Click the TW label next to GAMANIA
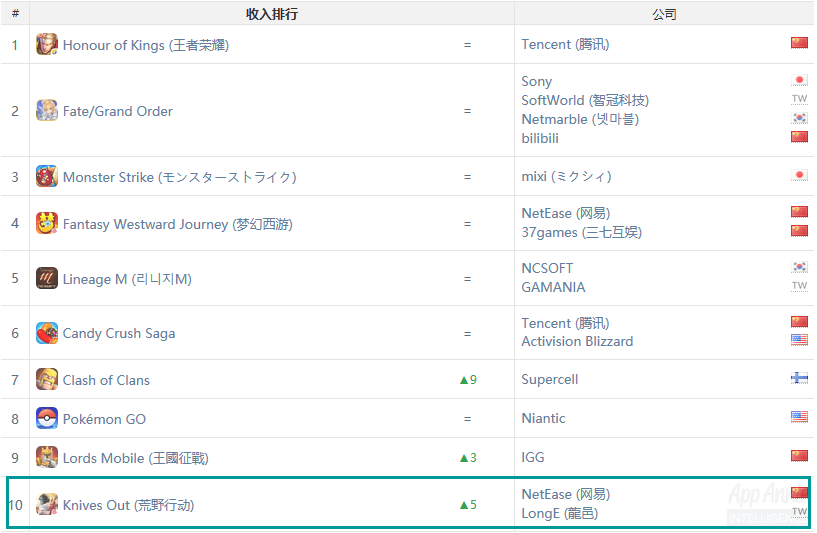The width and height of the screenshot is (817, 533). 799,286
